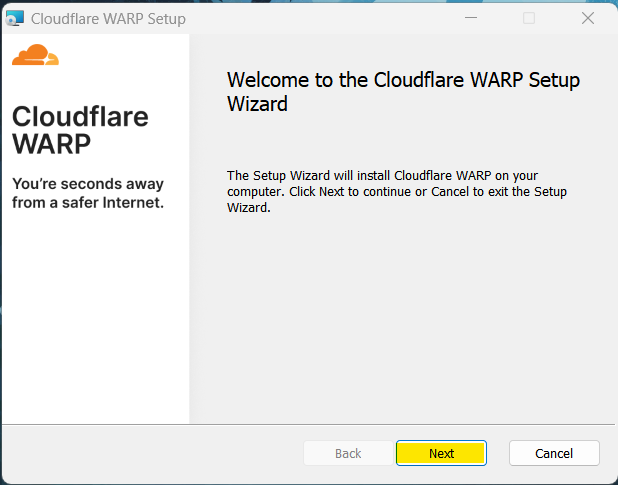Screen dimensions: 618x485
Task: Click the bold "Cloudflare WARP" banner heading
Action: [x=80, y=130]
